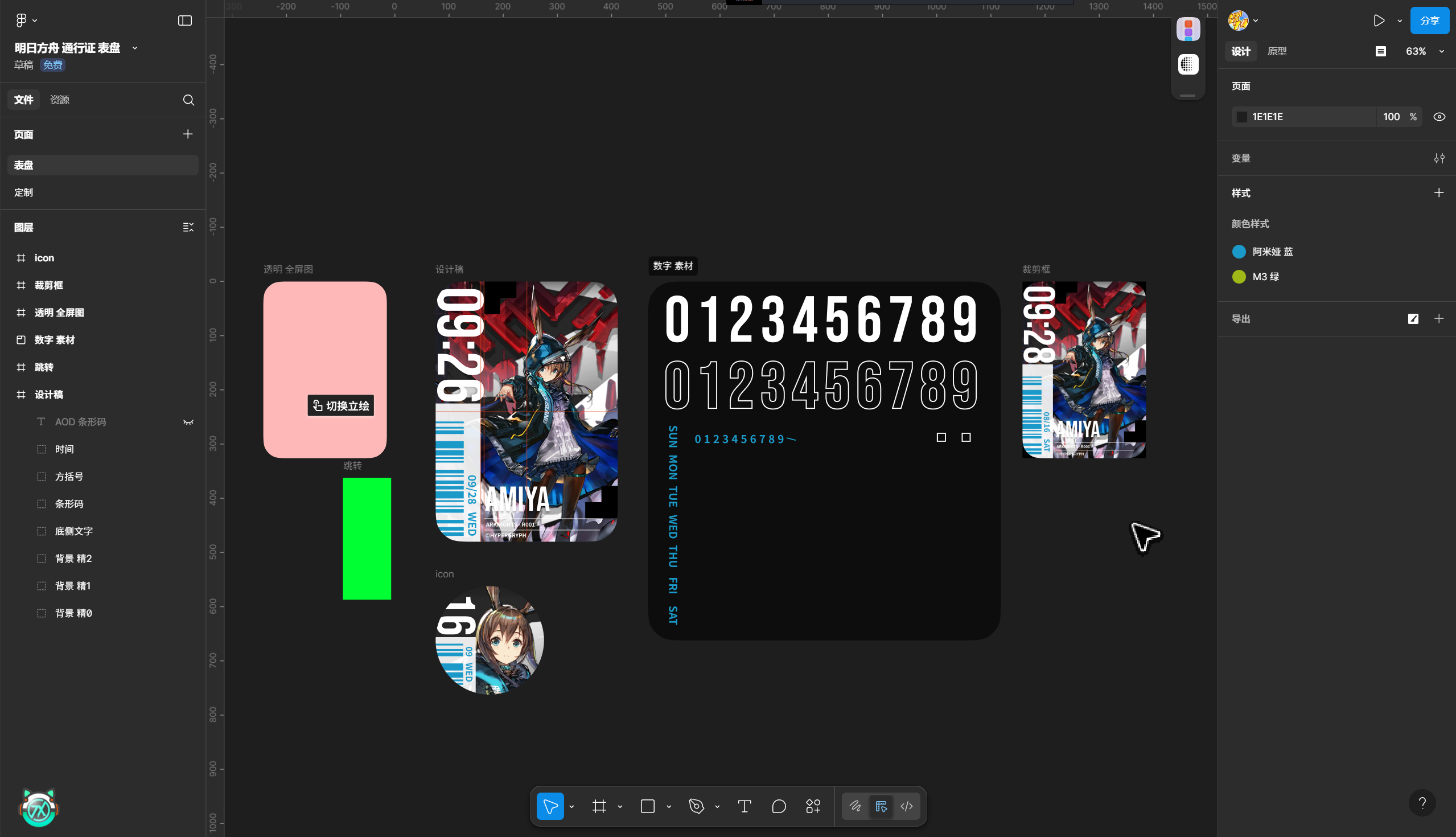
Task: Switch to the 资源 tab
Action: pos(60,100)
